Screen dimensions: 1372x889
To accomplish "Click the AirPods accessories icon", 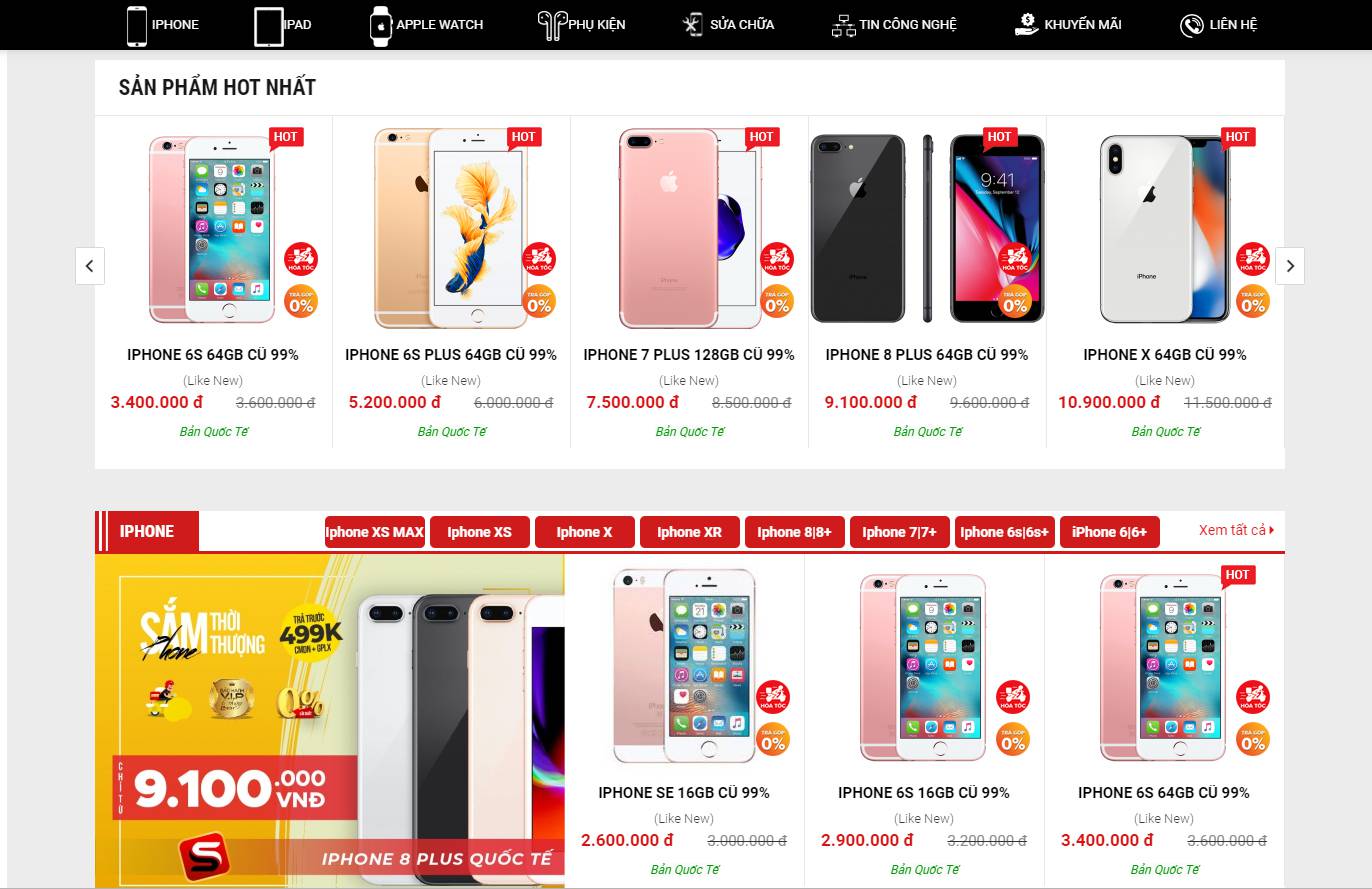I will [x=552, y=25].
